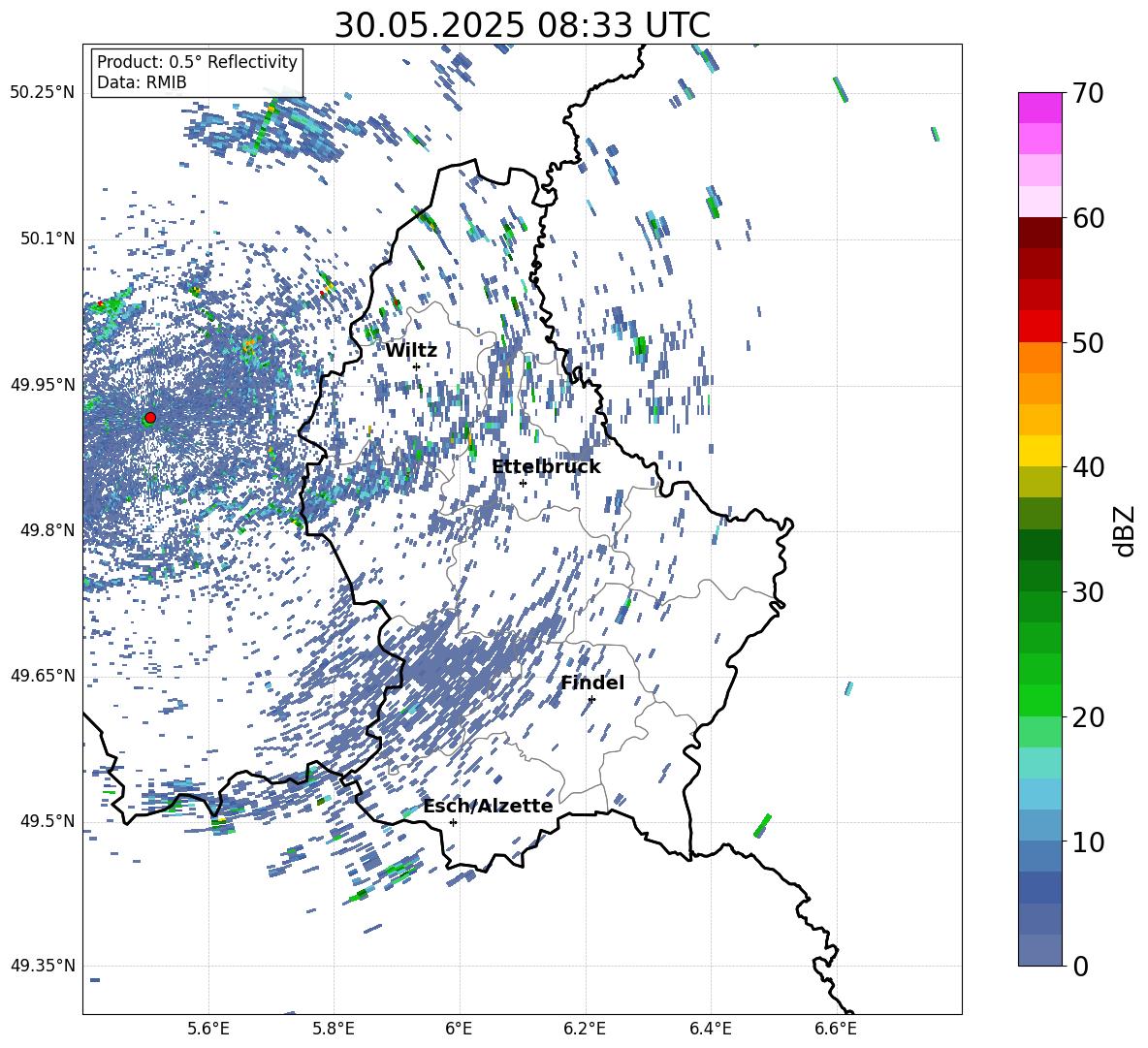Screen dimensions: 1148x1048
Task: Click the title 30.05.2025 08:33 UTC
Action: (522, 25)
